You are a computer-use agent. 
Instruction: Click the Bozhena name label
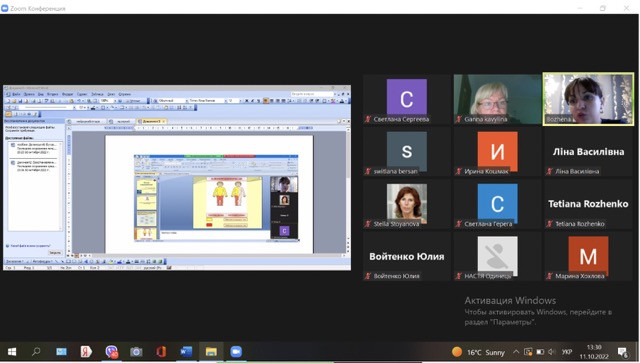click(x=558, y=119)
